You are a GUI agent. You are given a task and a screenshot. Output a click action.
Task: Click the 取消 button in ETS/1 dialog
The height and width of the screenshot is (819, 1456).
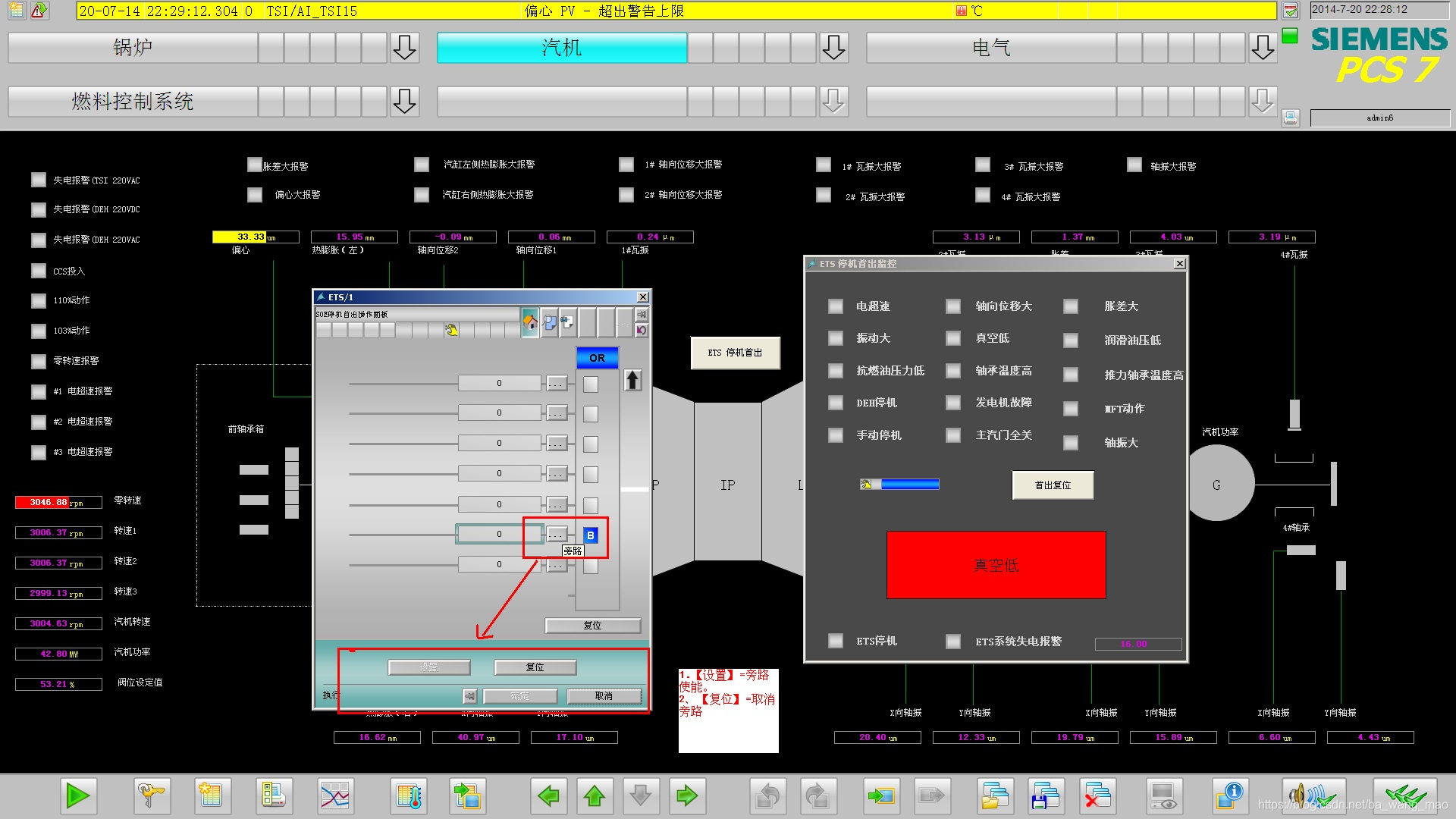click(604, 696)
